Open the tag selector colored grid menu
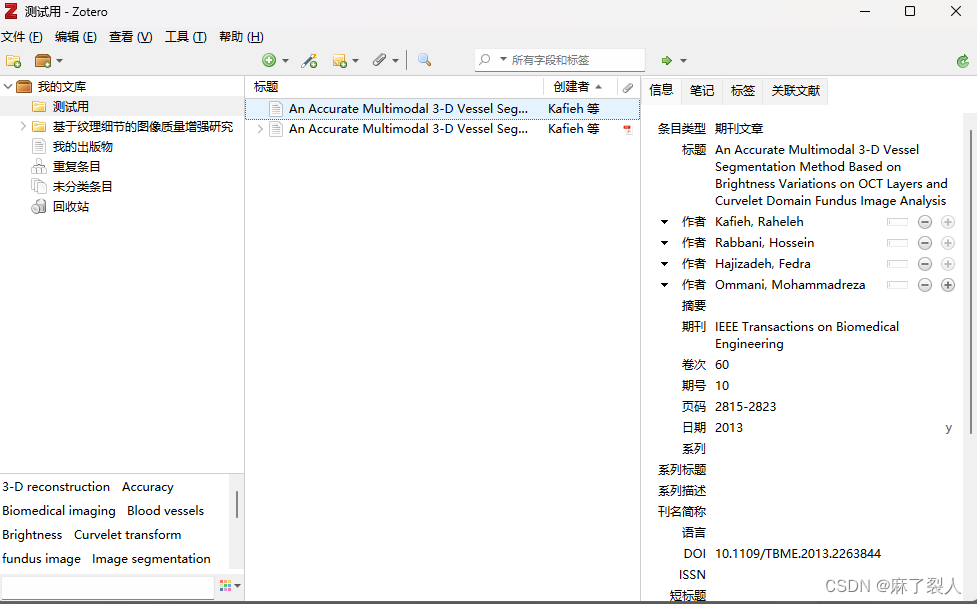The image size is (977, 604). coord(230,585)
